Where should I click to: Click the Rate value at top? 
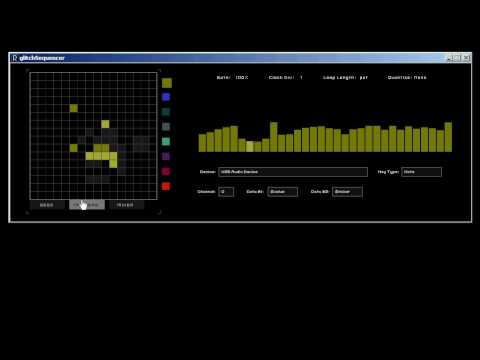[242, 77]
